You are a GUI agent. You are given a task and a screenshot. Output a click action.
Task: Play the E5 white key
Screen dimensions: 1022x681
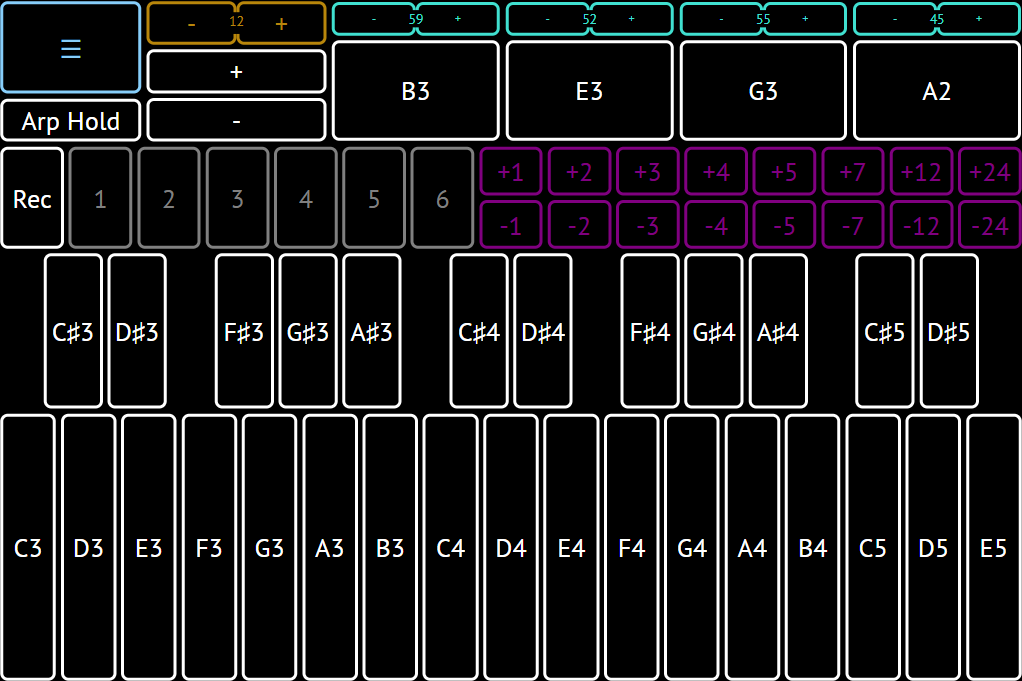(x=993, y=547)
